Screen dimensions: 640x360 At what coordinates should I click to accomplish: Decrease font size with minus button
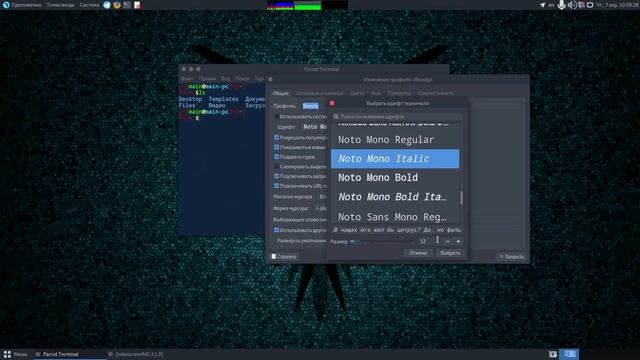point(448,241)
